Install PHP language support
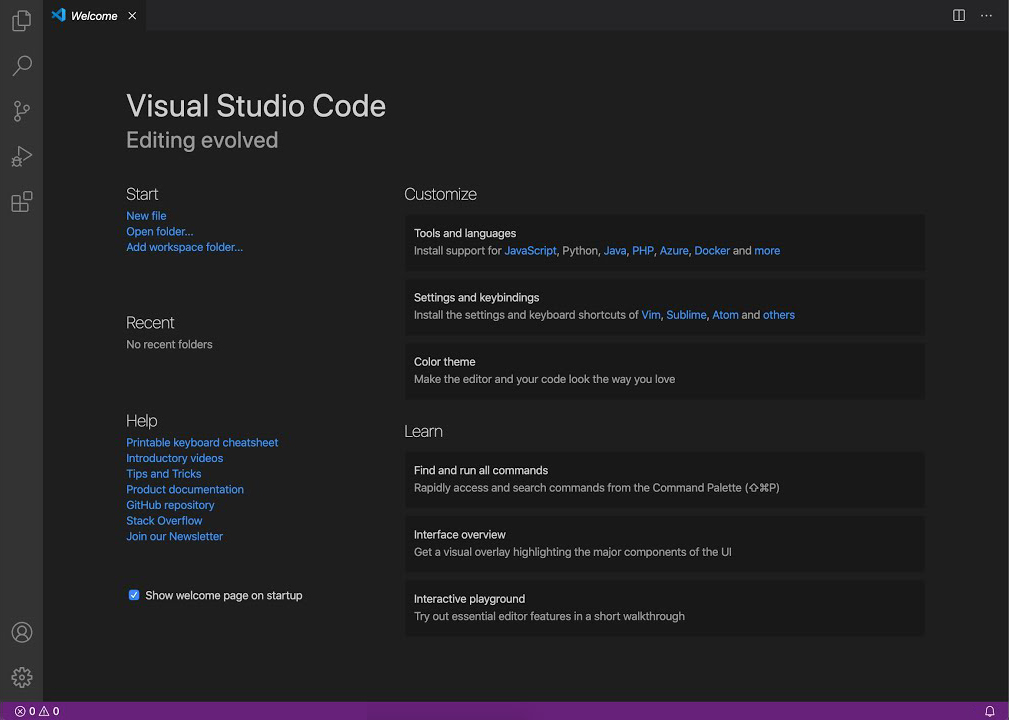This screenshot has height=720, width=1009. [643, 251]
